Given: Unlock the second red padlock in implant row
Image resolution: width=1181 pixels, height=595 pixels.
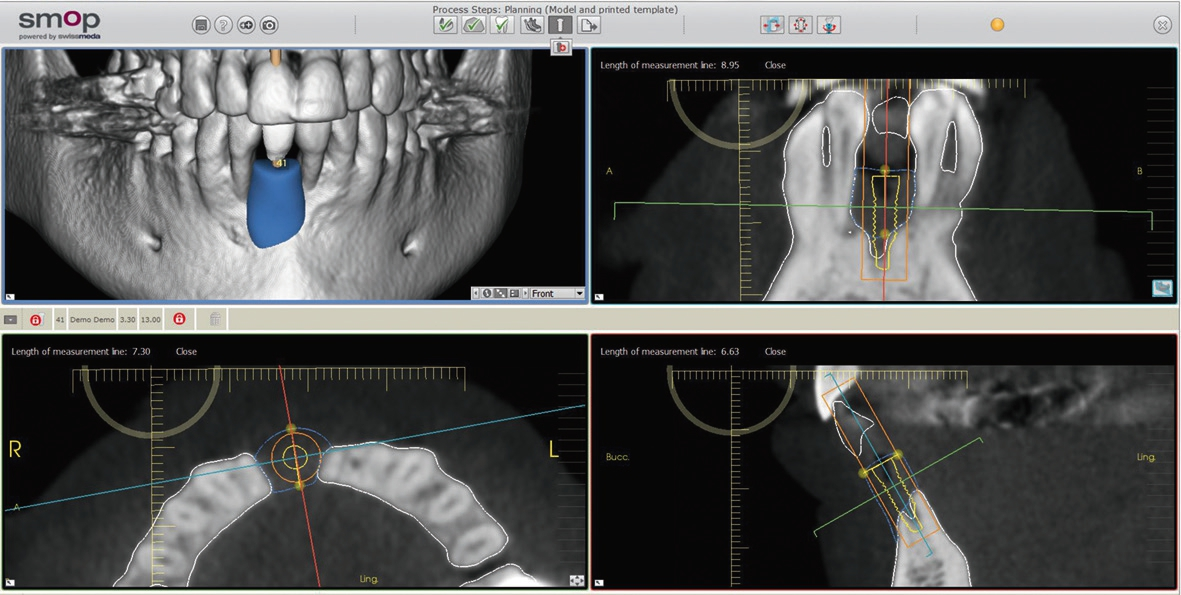Looking at the screenshot, I should point(179,318).
